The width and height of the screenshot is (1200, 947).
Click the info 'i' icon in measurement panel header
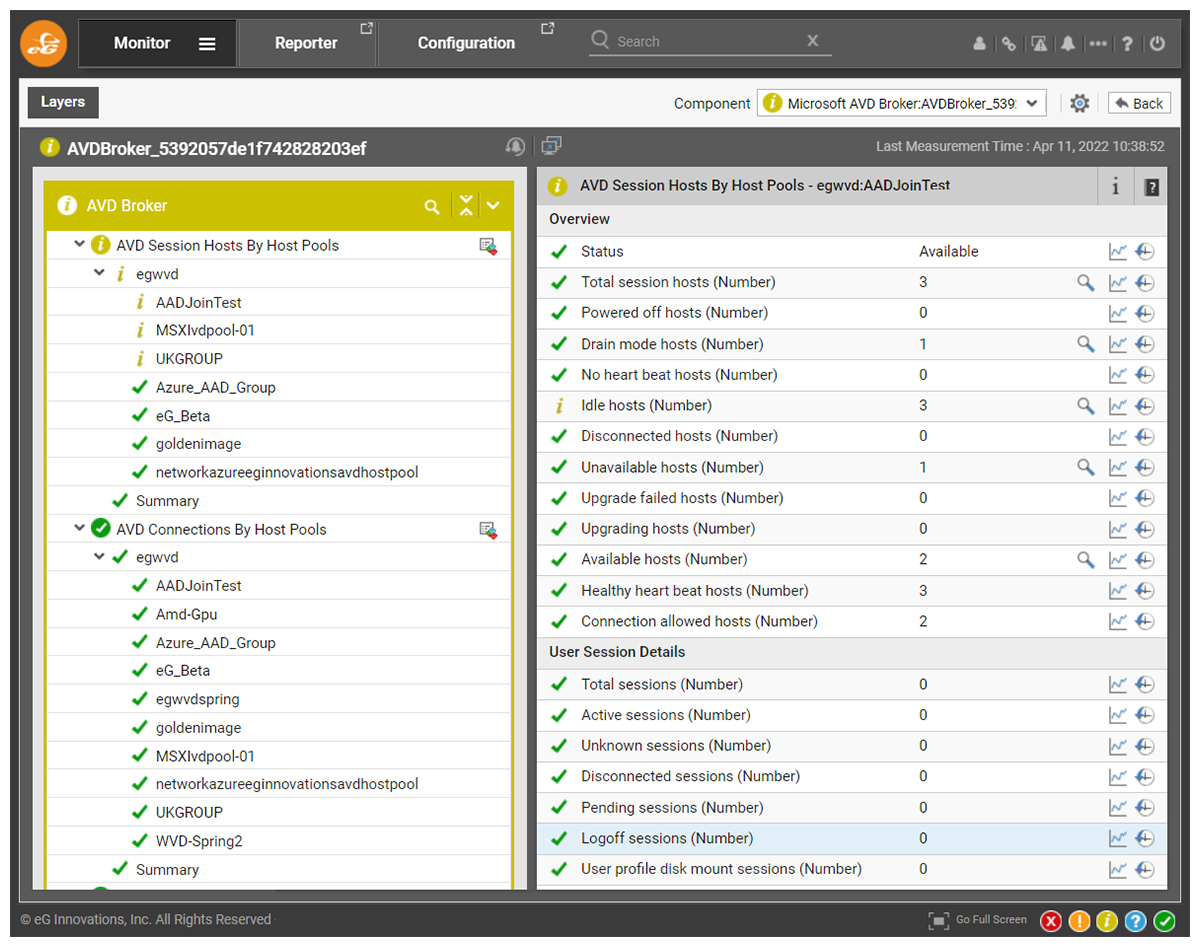(1116, 187)
